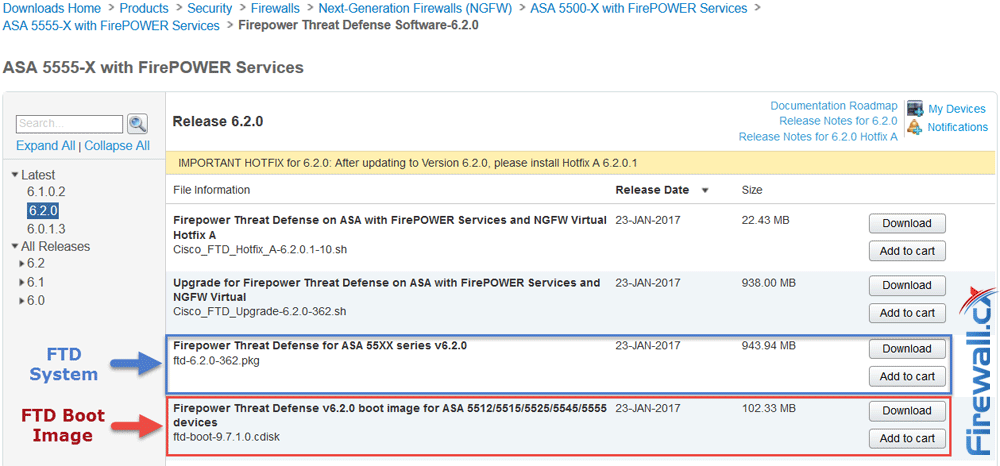
Task: Click the 102.33 MB size value
Action: click(x=769, y=407)
